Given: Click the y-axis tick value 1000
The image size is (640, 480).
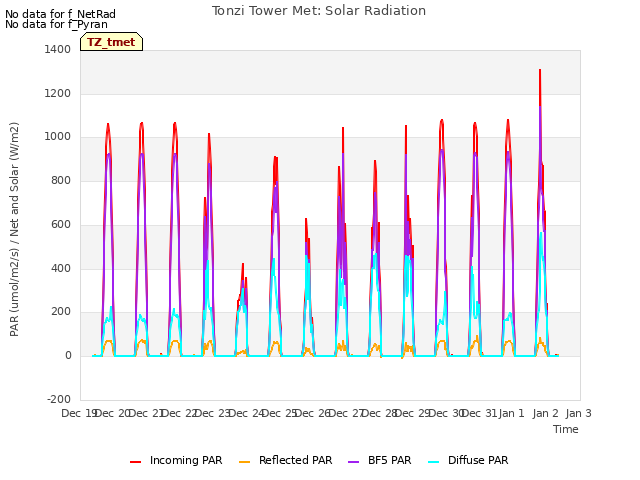Looking at the screenshot, I should click(x=58, y=137).
